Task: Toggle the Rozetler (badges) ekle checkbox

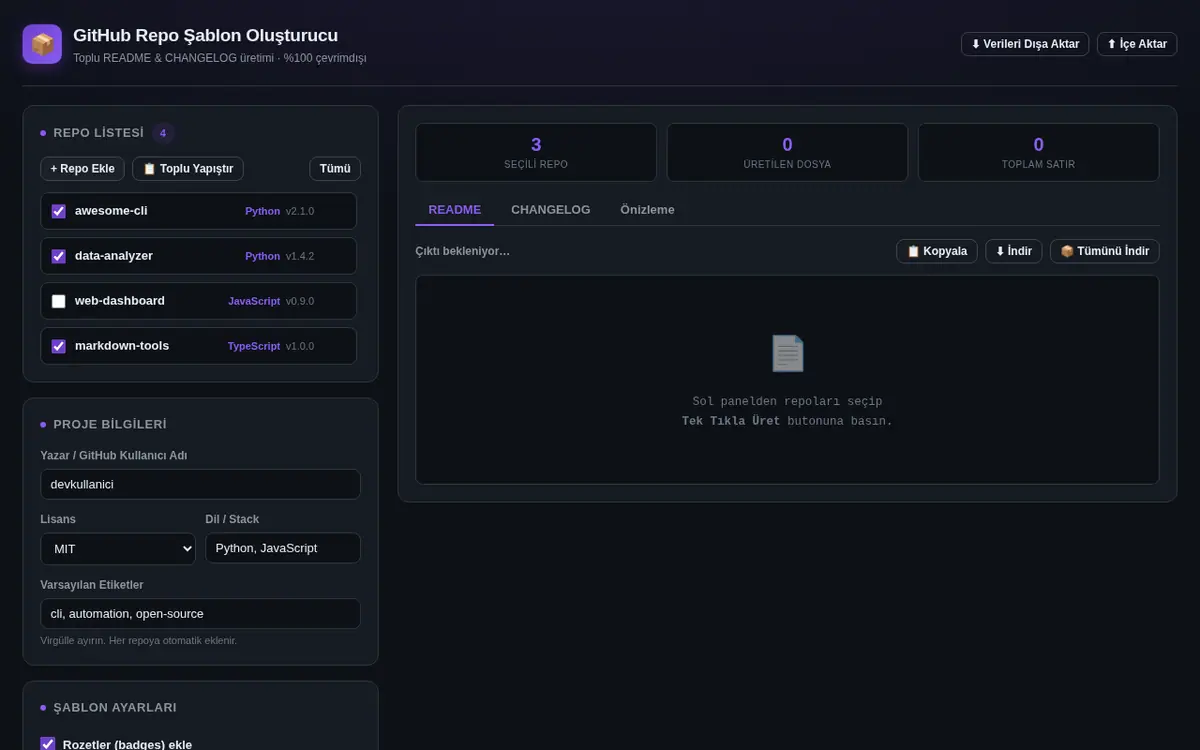Action: point(47,744)
